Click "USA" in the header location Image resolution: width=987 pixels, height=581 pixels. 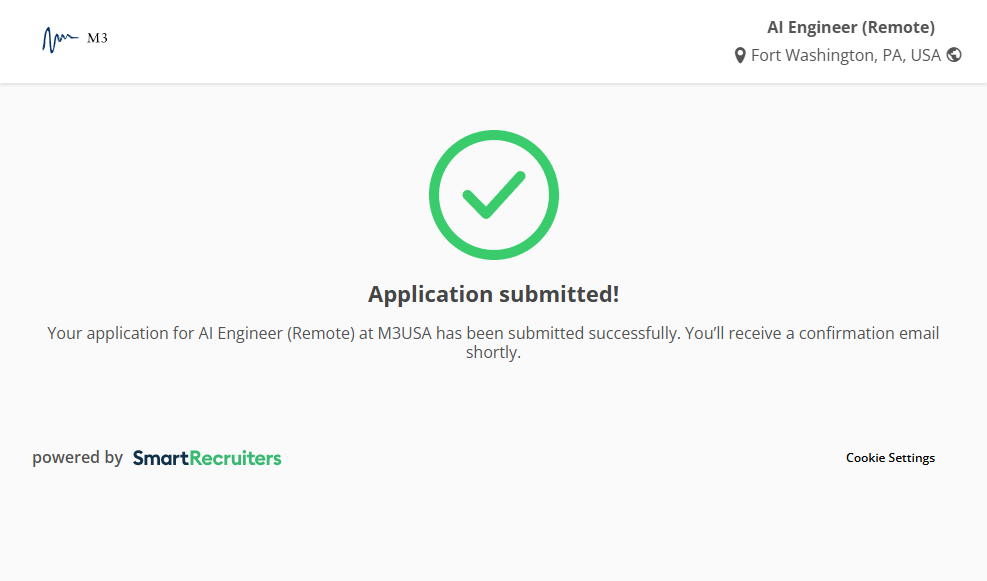pos(924,56)
